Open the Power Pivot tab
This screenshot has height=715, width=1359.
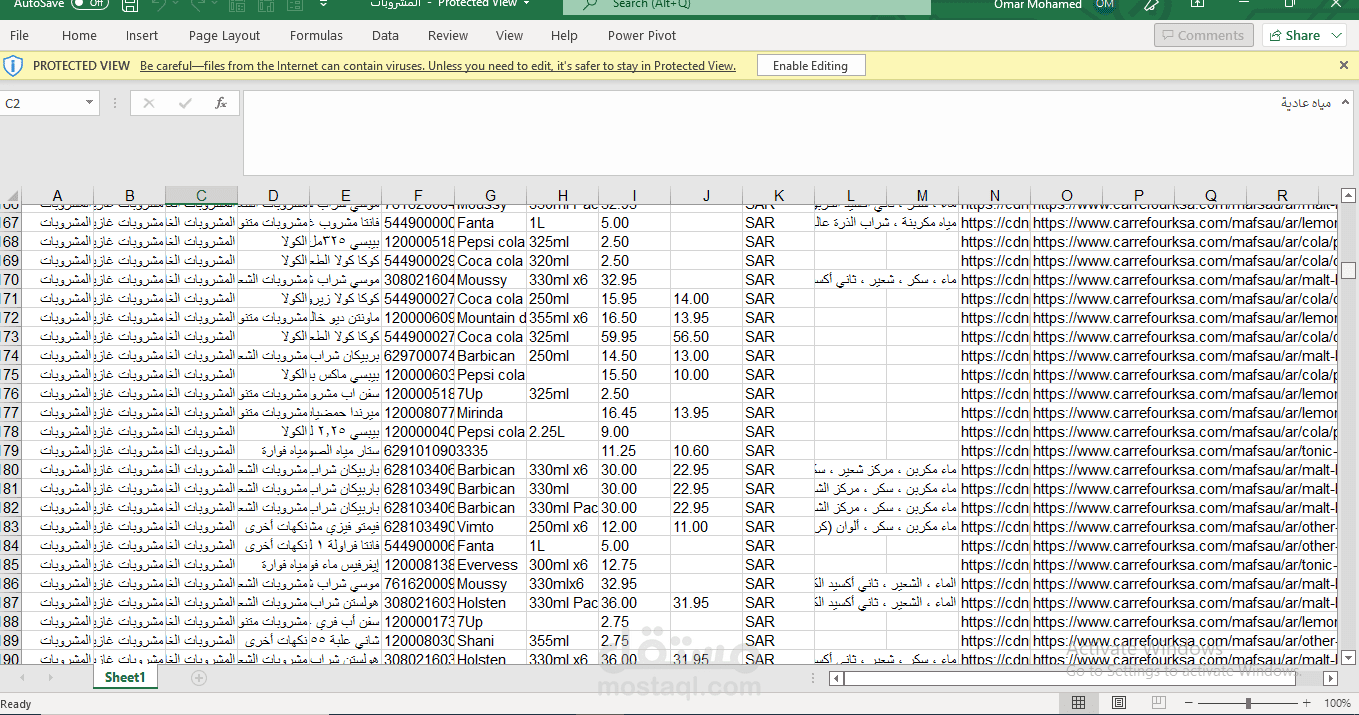pos(642,35)
